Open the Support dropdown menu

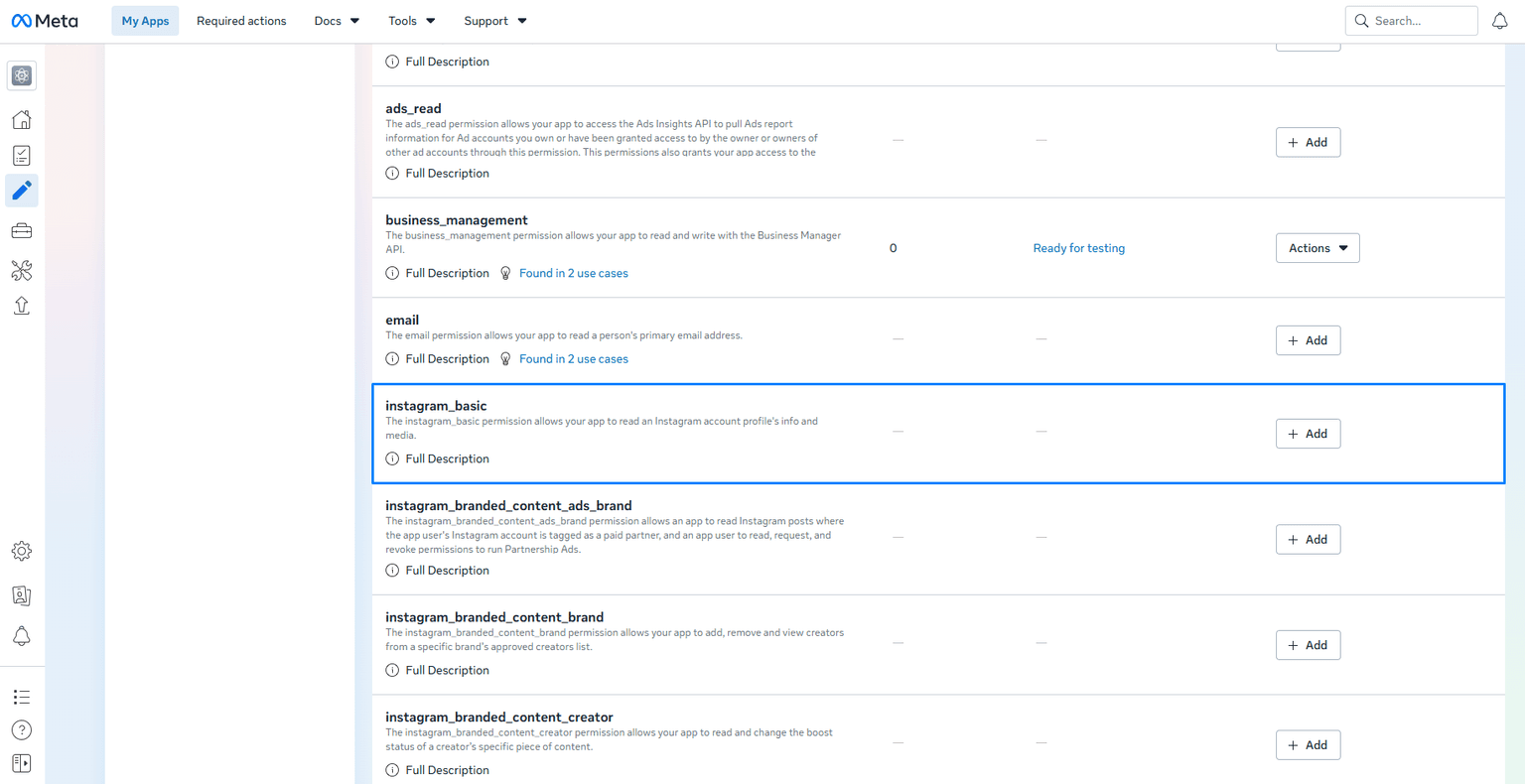click(x=494, y=21)
